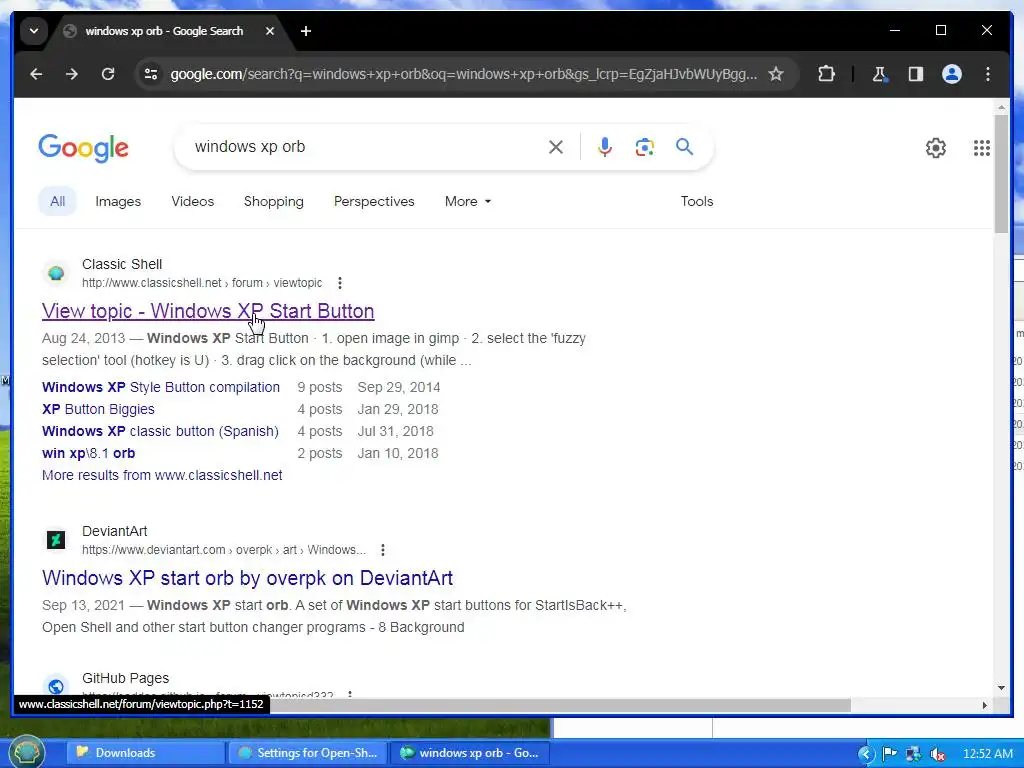Clear the search box text
Image resolution: width=1024 pixels, height=768 pixels.
tap(556, 147)
